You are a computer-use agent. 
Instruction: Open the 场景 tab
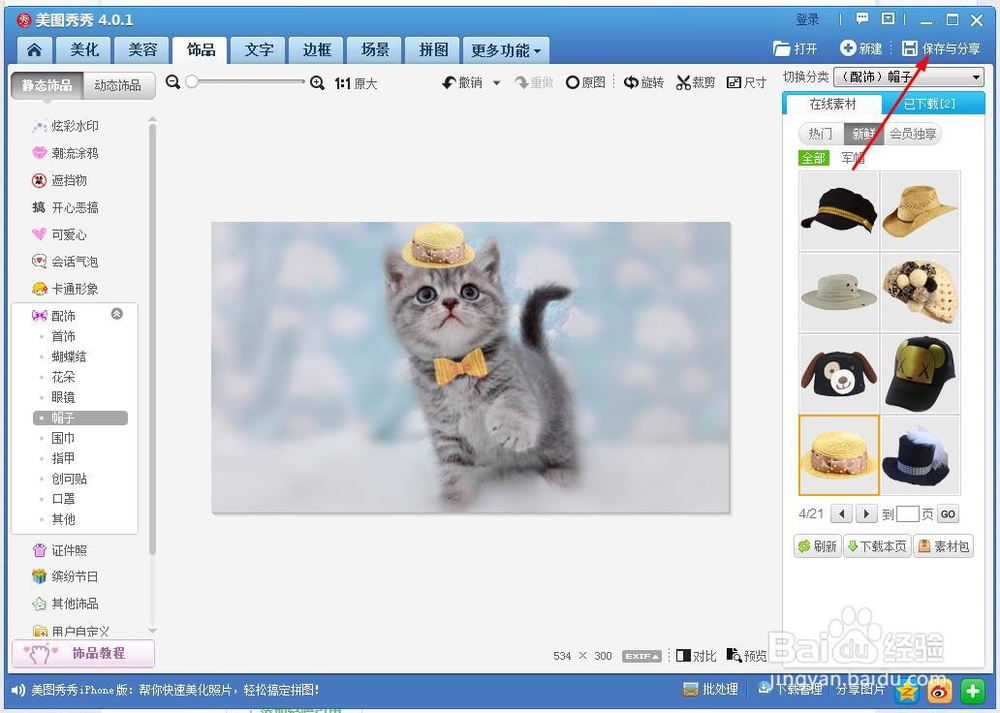pos(375,50)
